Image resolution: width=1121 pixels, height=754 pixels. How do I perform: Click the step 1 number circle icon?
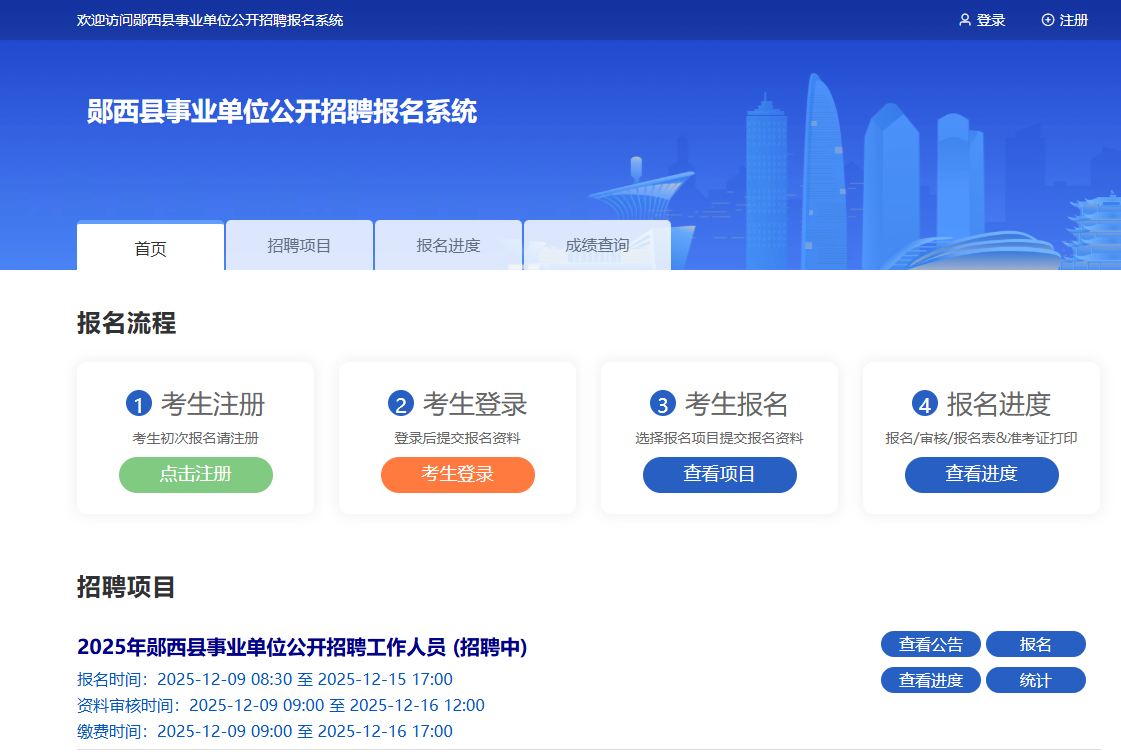(139, 404)
